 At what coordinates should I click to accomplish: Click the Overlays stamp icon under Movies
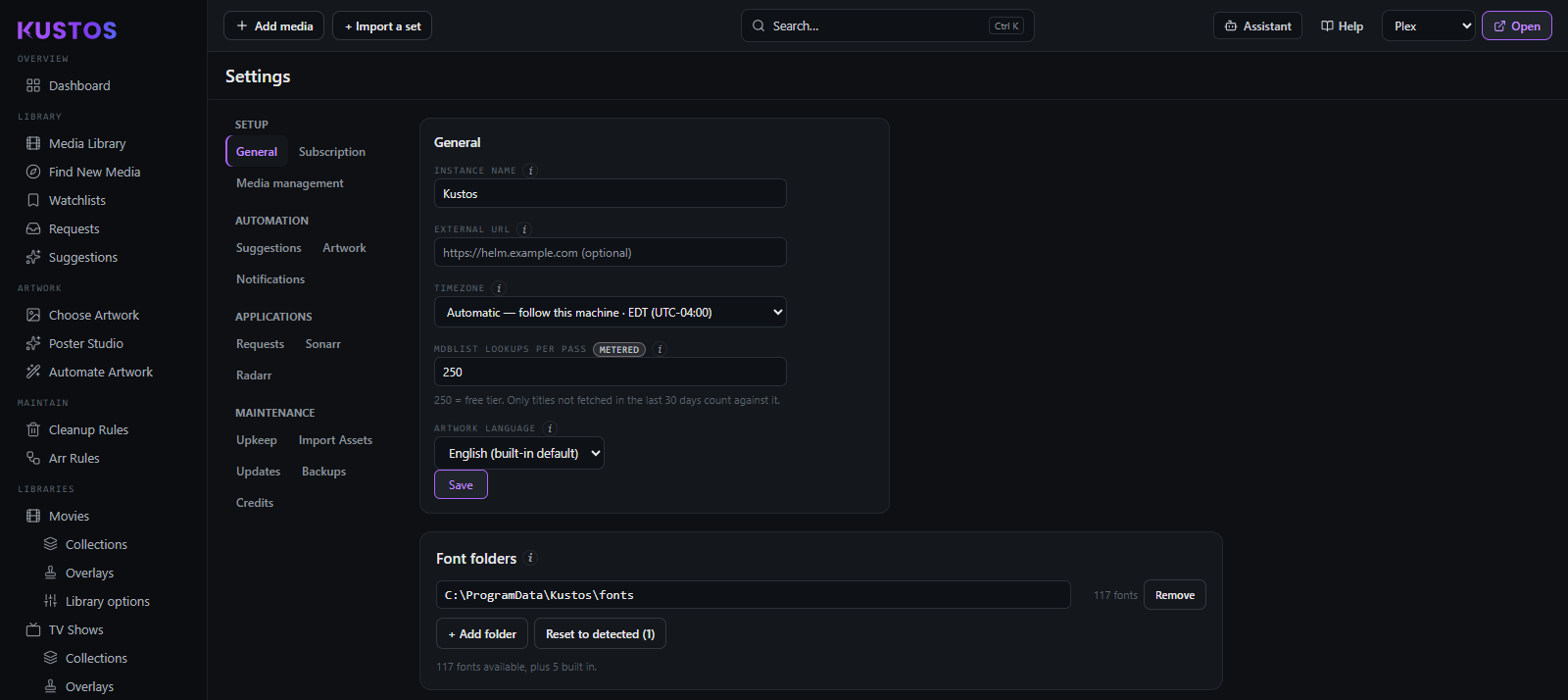(x=51, y=573)
